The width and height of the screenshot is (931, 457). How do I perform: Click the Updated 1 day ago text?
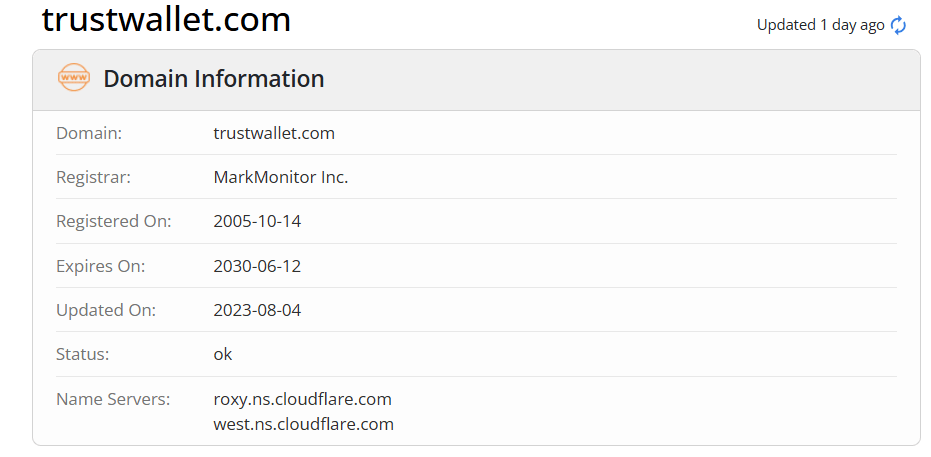click(821, 26)
